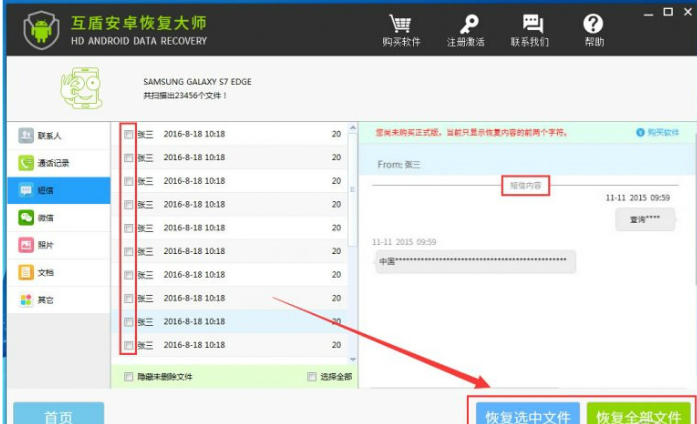
Task: Select the 照片 photo icon
Action: tap(26, 245)
